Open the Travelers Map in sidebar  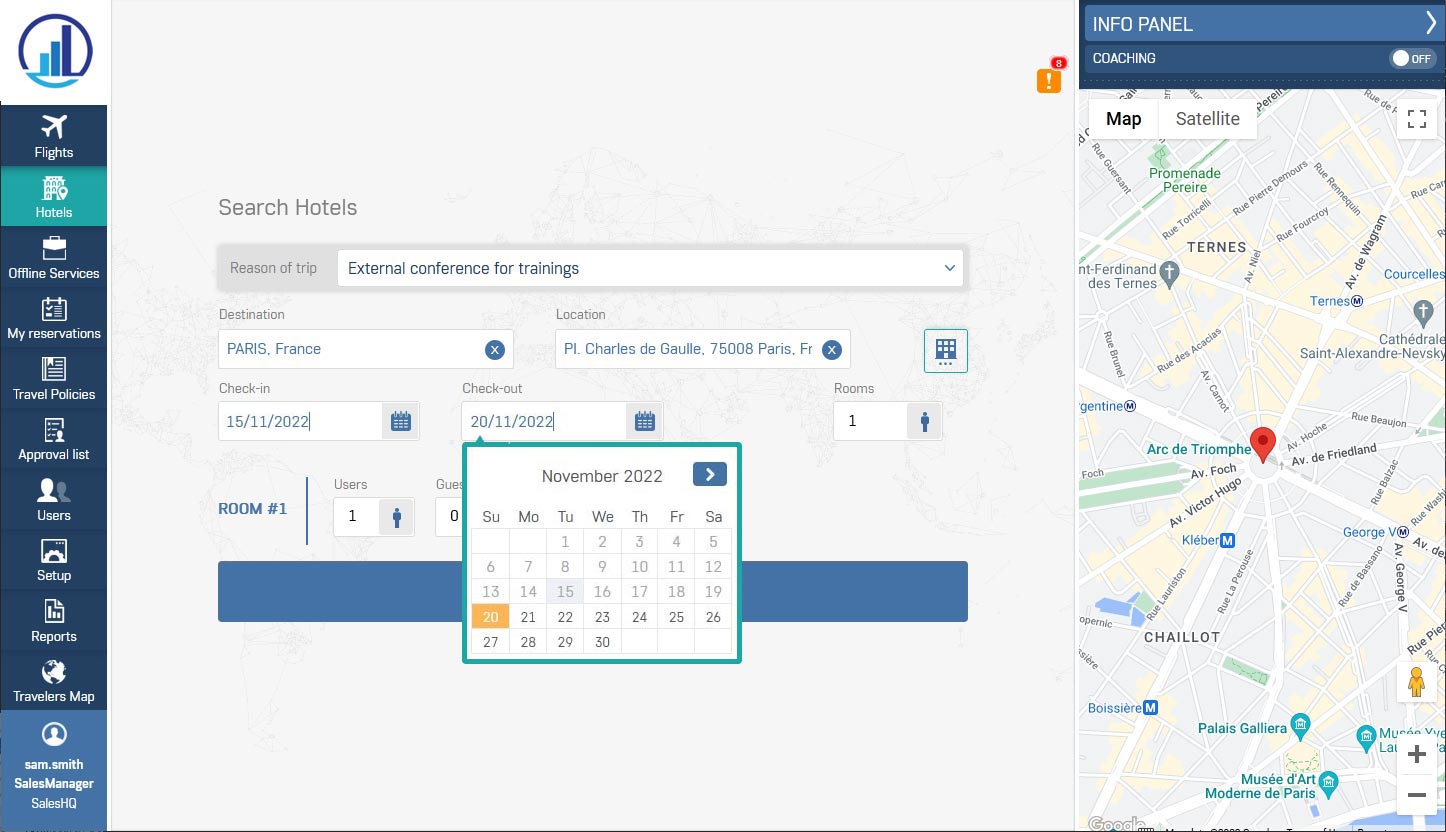coord(53,681)
